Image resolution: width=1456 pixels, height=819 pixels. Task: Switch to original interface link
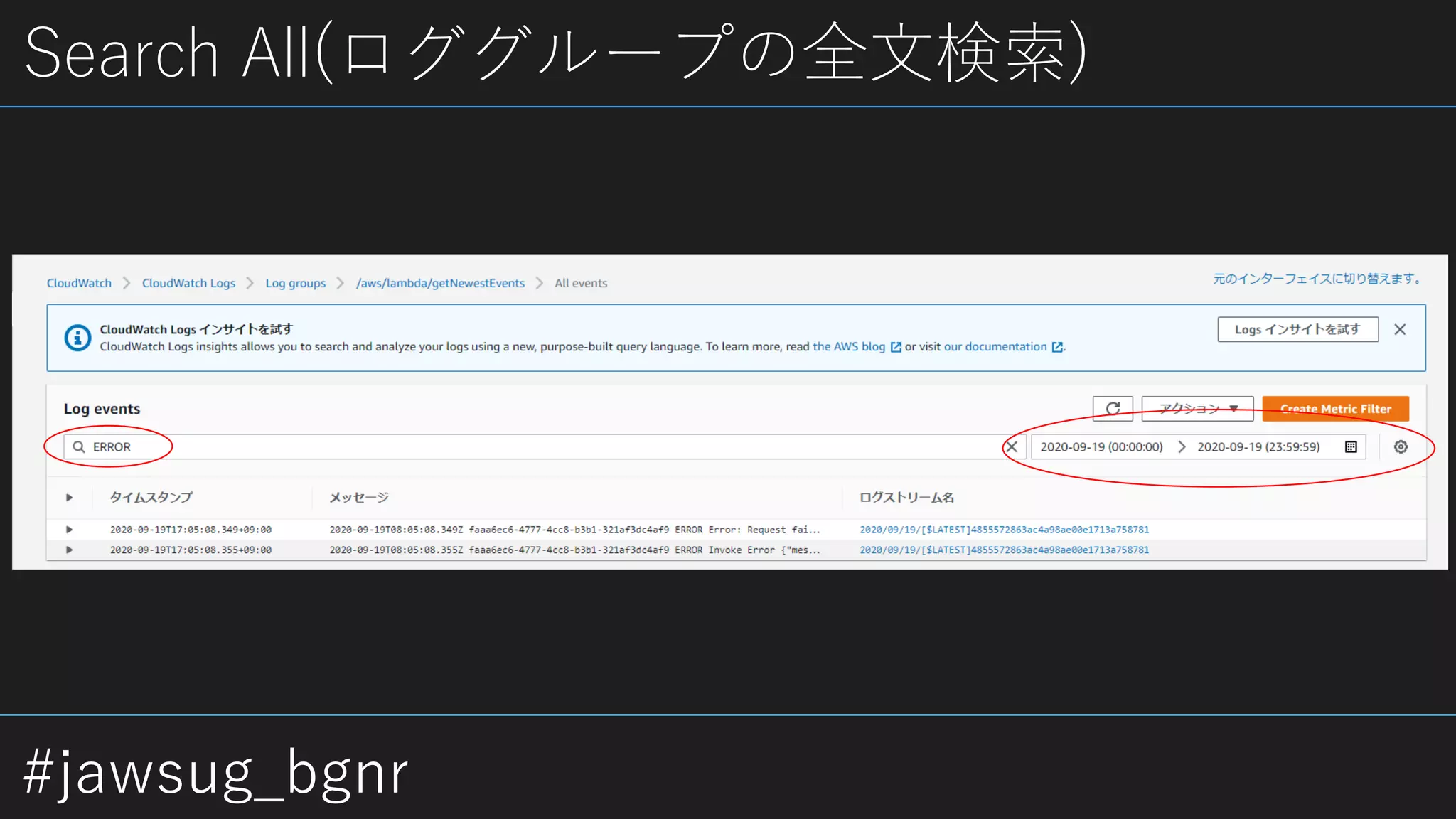point(1317,279)
